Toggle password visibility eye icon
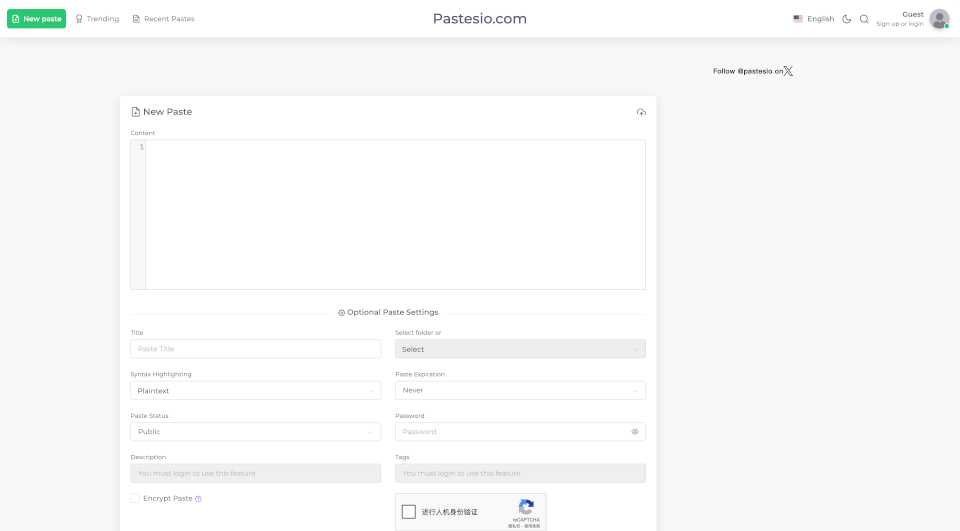 click(635, 432)
